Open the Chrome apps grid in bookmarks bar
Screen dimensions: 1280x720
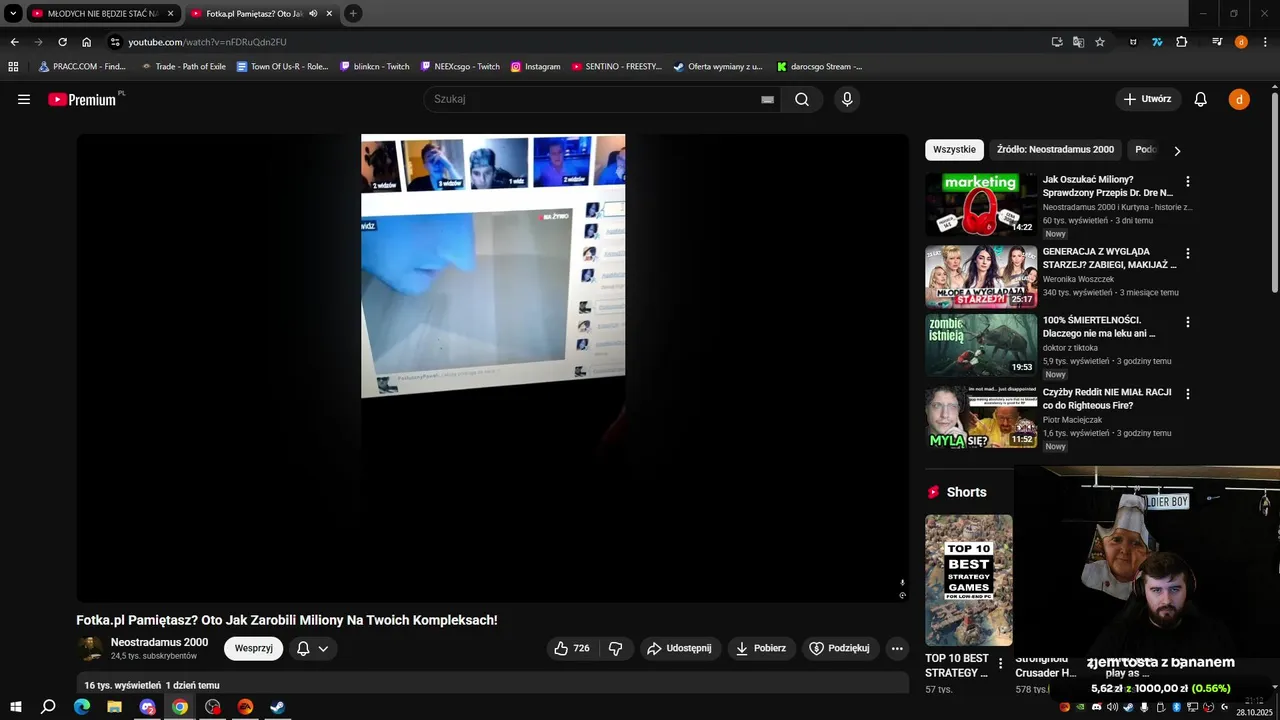coord(13,67)
